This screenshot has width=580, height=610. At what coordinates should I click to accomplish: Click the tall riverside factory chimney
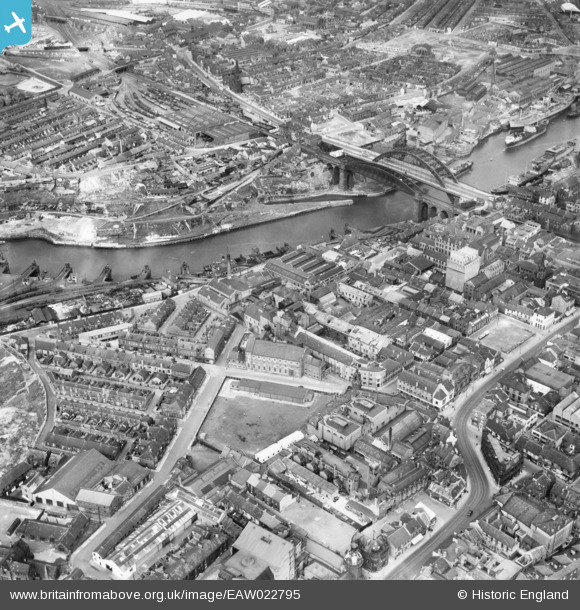[x=229, y=268]
